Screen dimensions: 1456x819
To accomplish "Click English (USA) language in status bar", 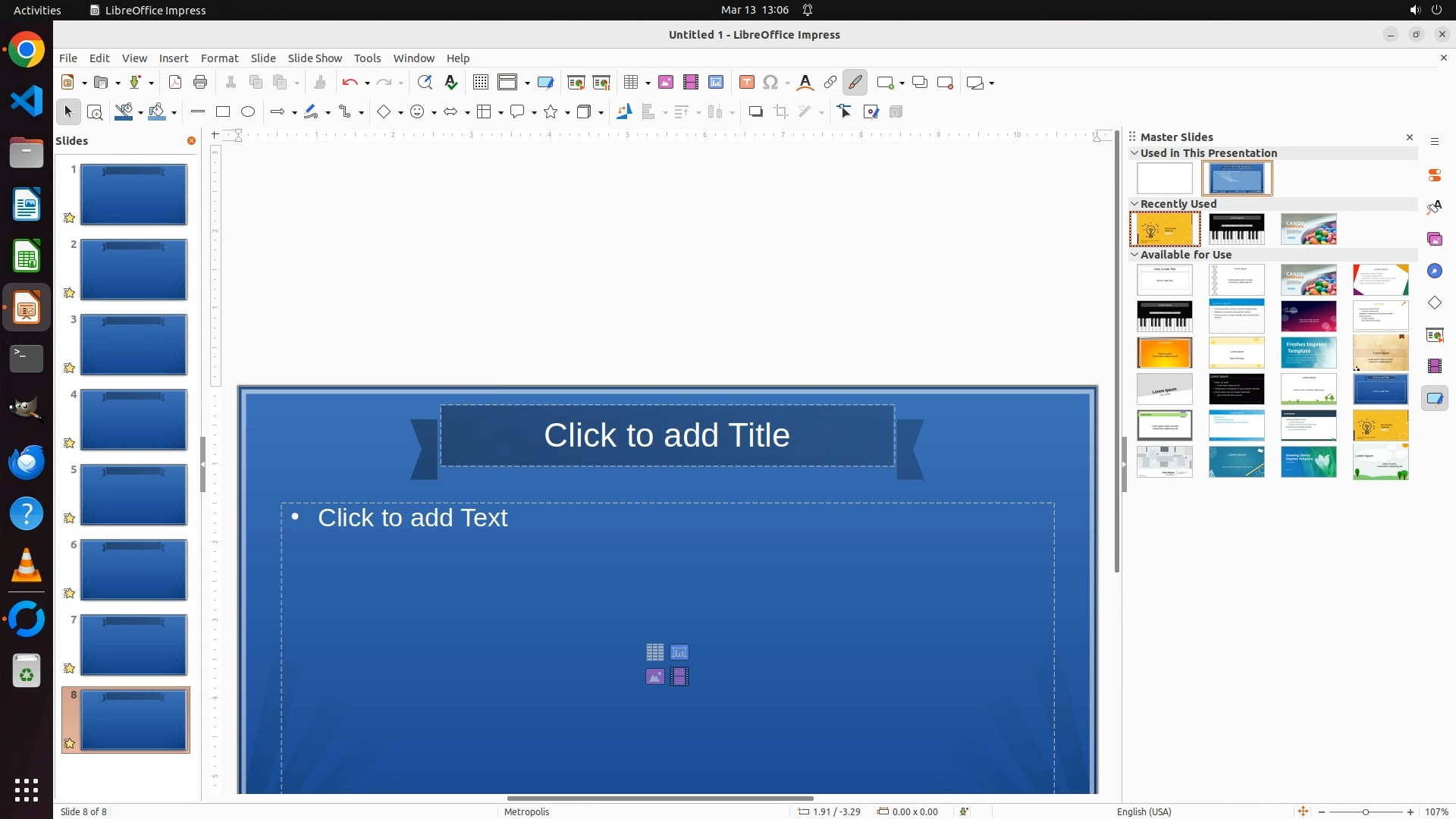I will [1144, 811].
